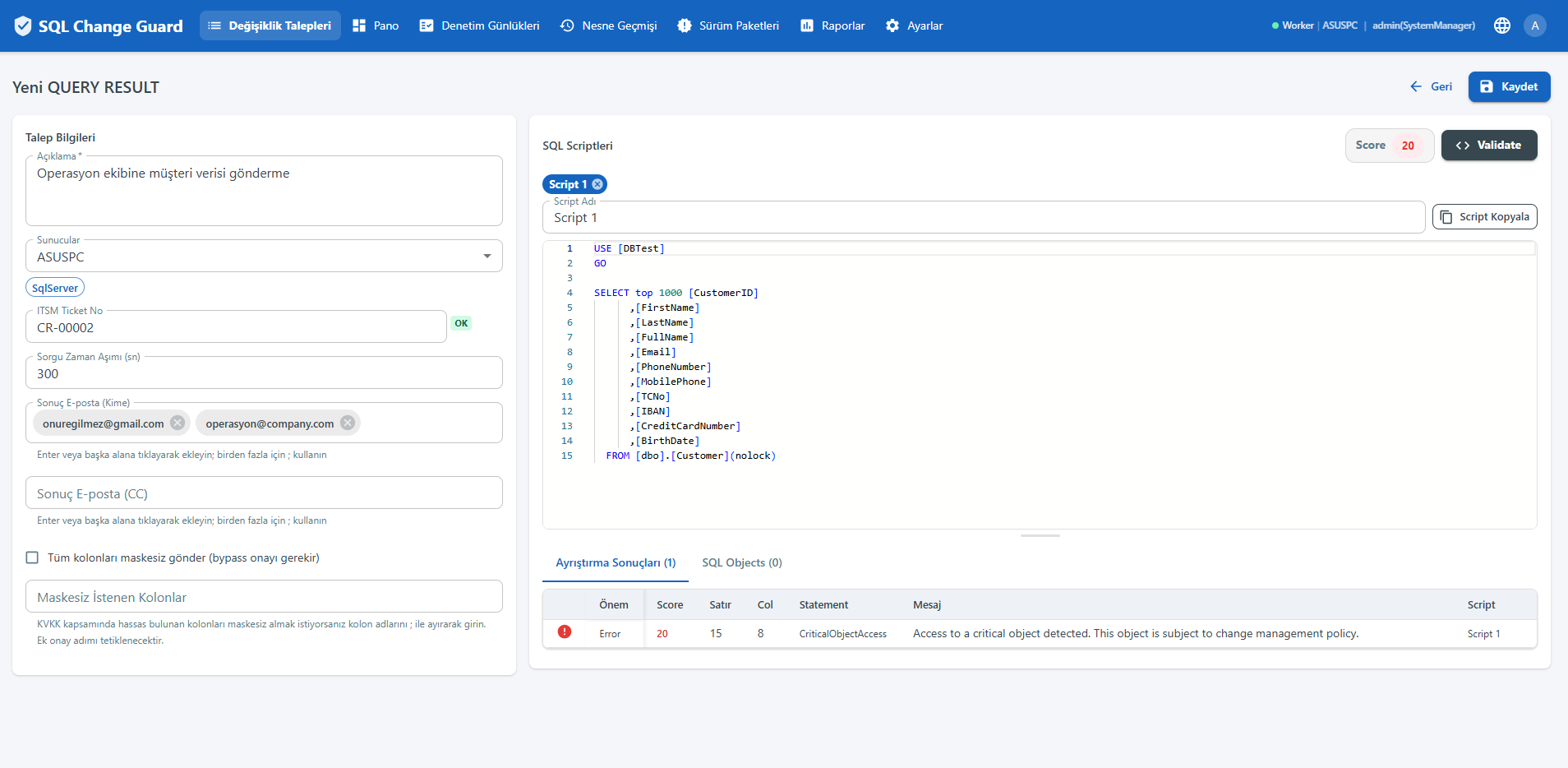Image resolution: width=1568 pixels, height=768 pixels.
Task: Click the Raporlar chart icon
Action: 807,25
